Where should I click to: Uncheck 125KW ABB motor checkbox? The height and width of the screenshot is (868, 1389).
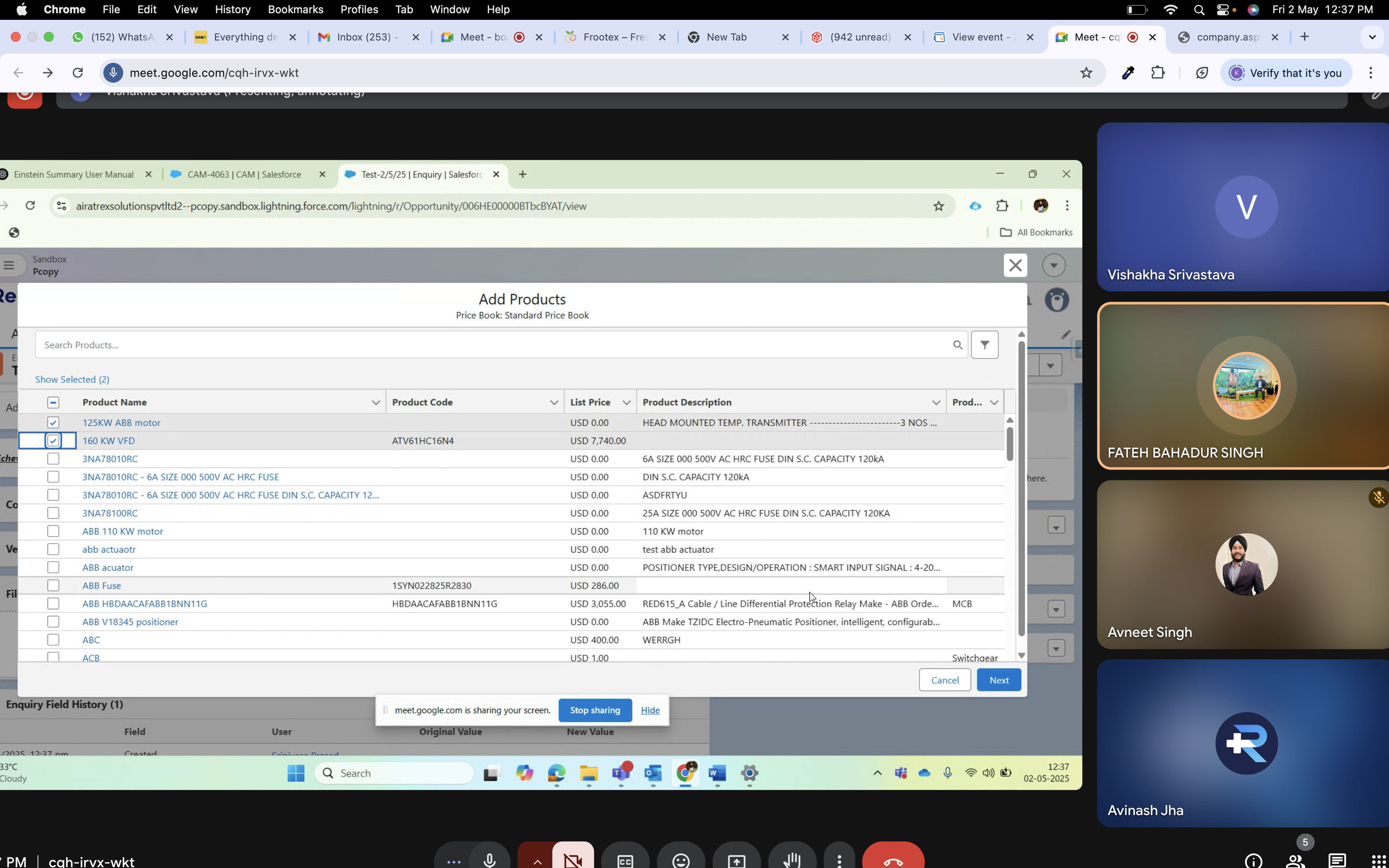(x=53, y=422)
